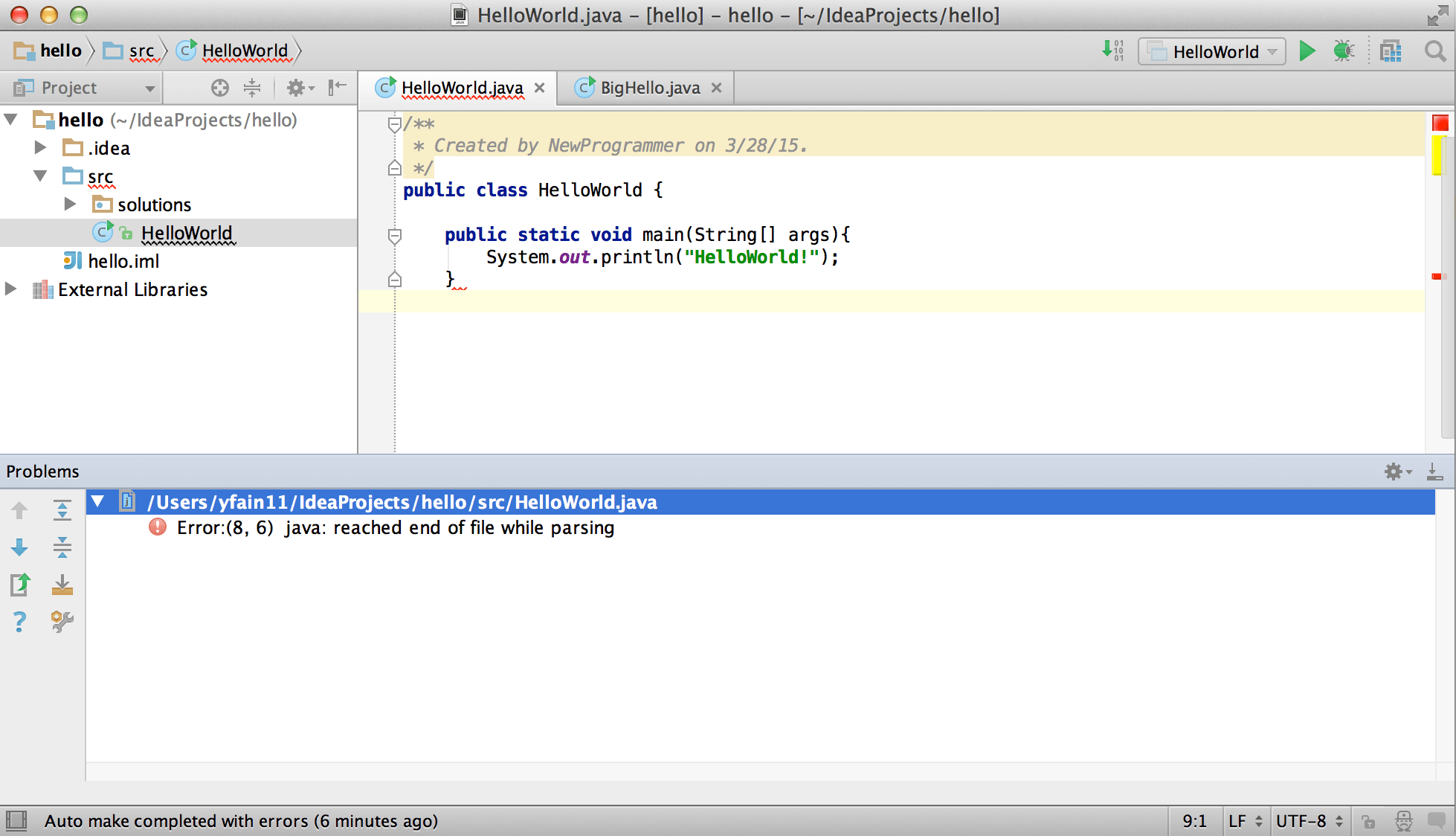Click the Make Project icon
Image resolution: width=1456 pixels, height=836 pixels.
click(1113, 51)
